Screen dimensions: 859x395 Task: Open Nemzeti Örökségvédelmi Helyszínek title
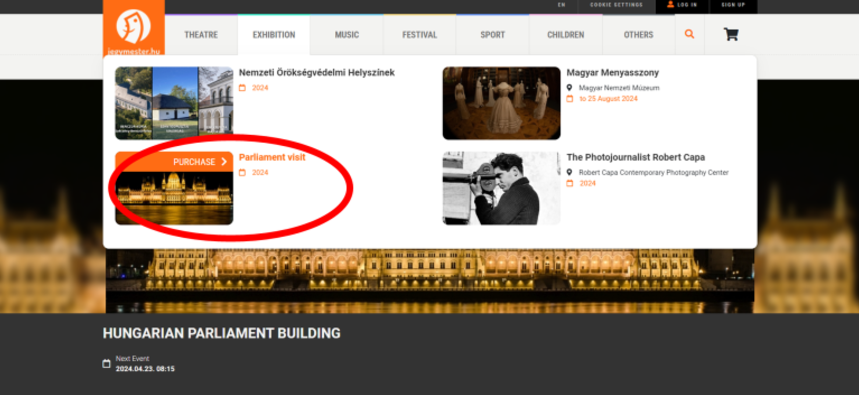click(x=317, y=72)
